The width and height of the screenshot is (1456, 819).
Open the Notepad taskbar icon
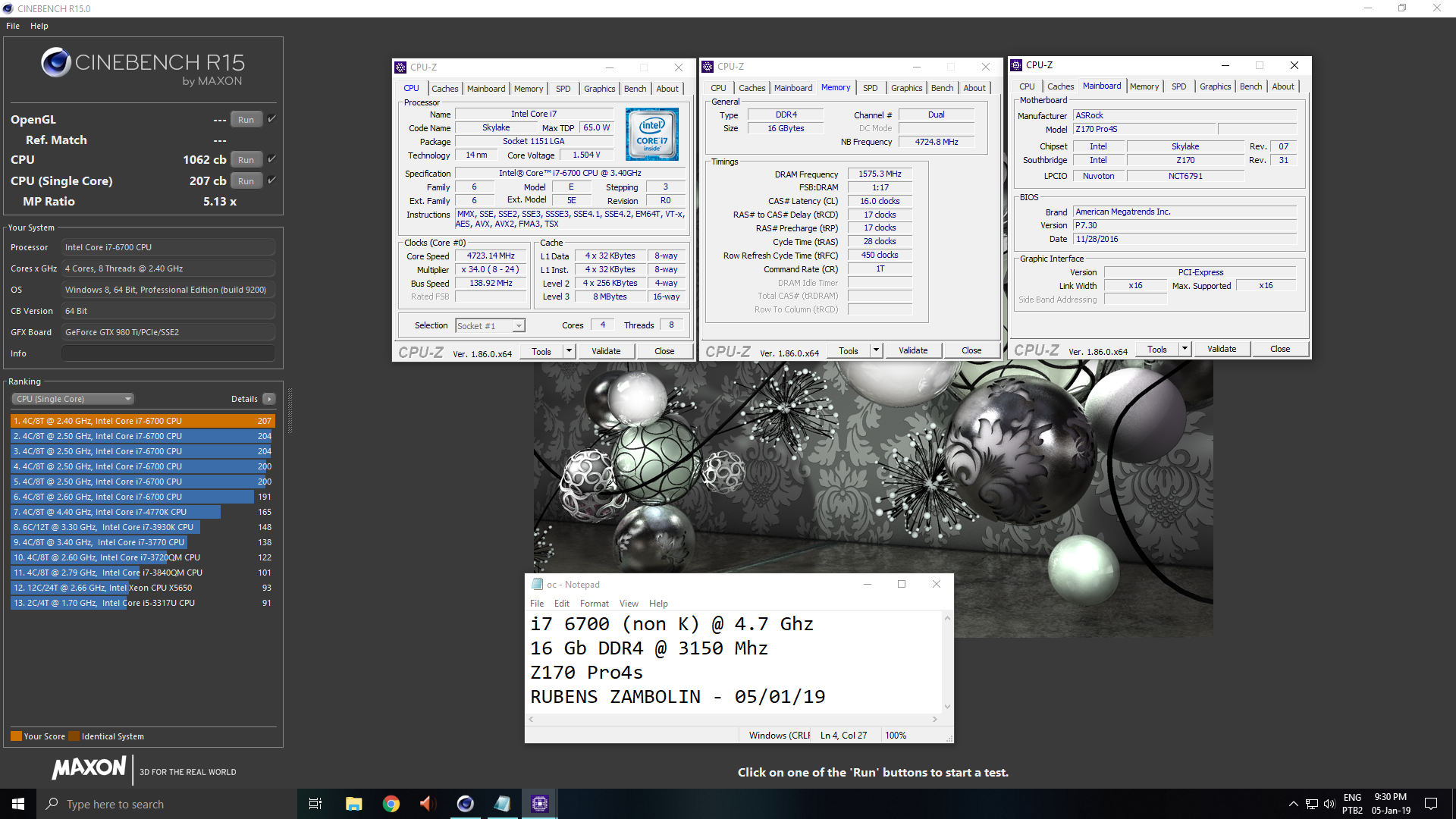click(502, 804)
